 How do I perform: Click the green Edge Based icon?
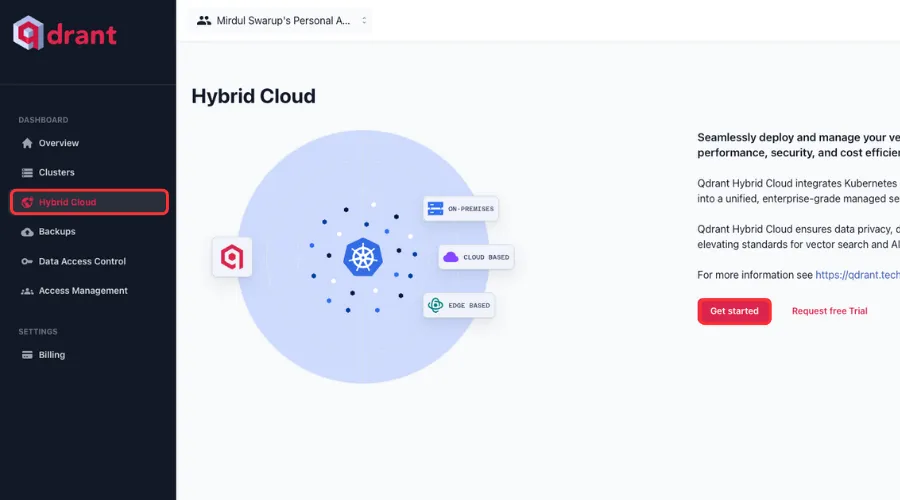click(436, 305)
